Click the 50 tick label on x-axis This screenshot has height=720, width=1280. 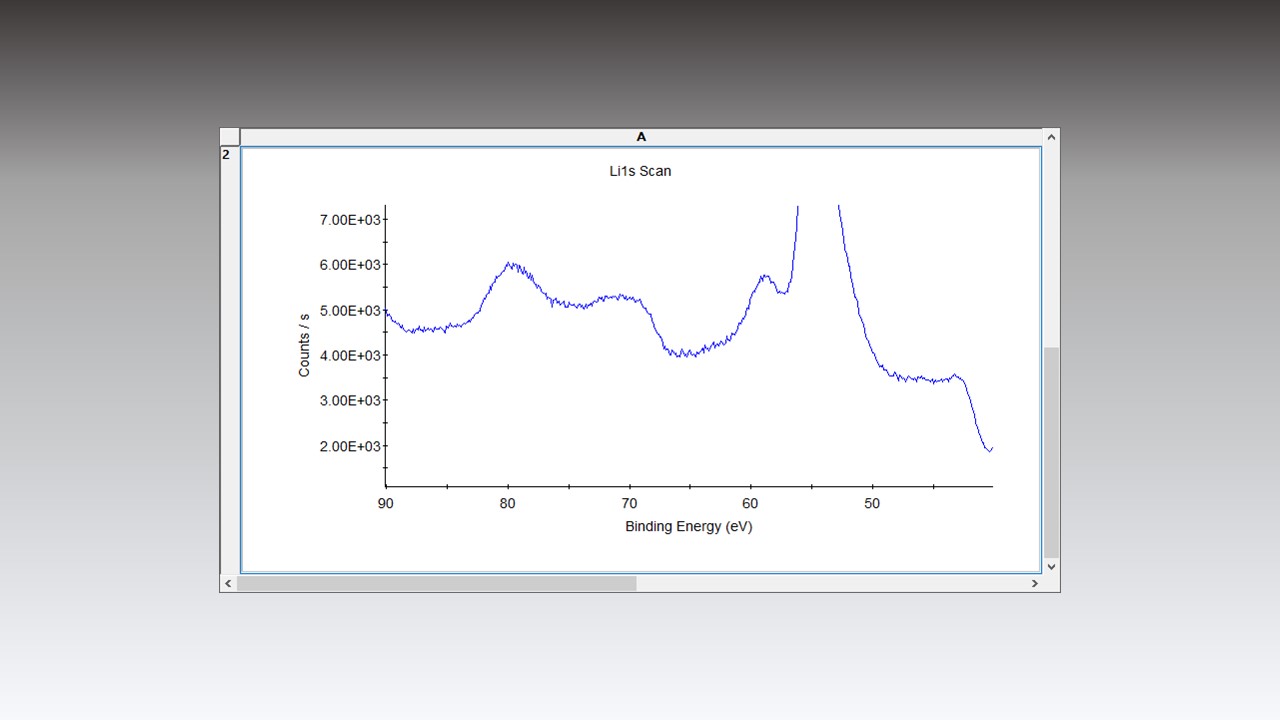(872, 503)
